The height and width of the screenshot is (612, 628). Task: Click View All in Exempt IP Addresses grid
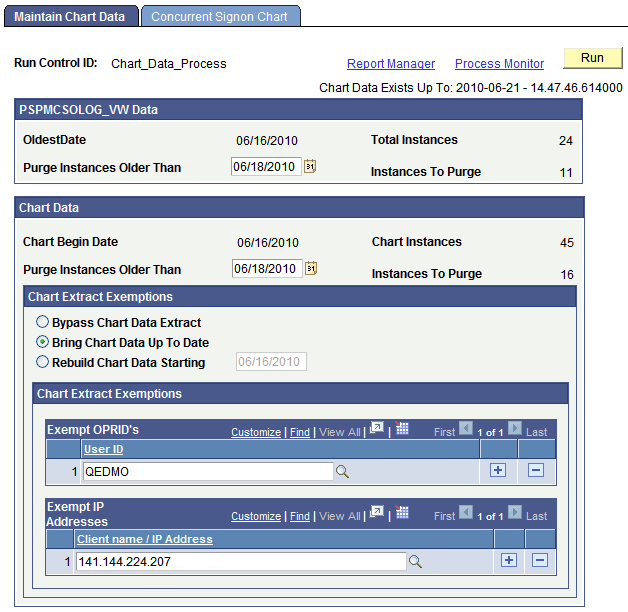pyautogui.click(x=340, y=516)
